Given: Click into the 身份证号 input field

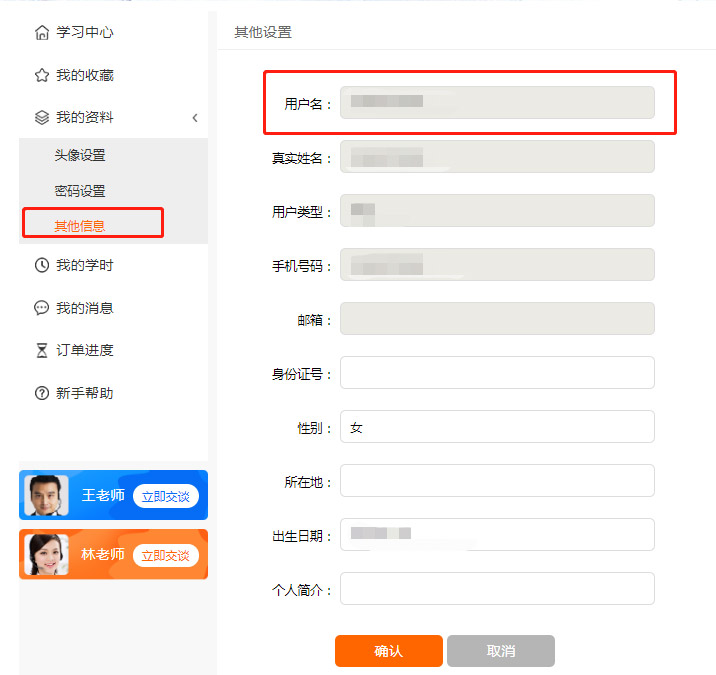Looking at the screenshot, I should (x=497, y=373).
